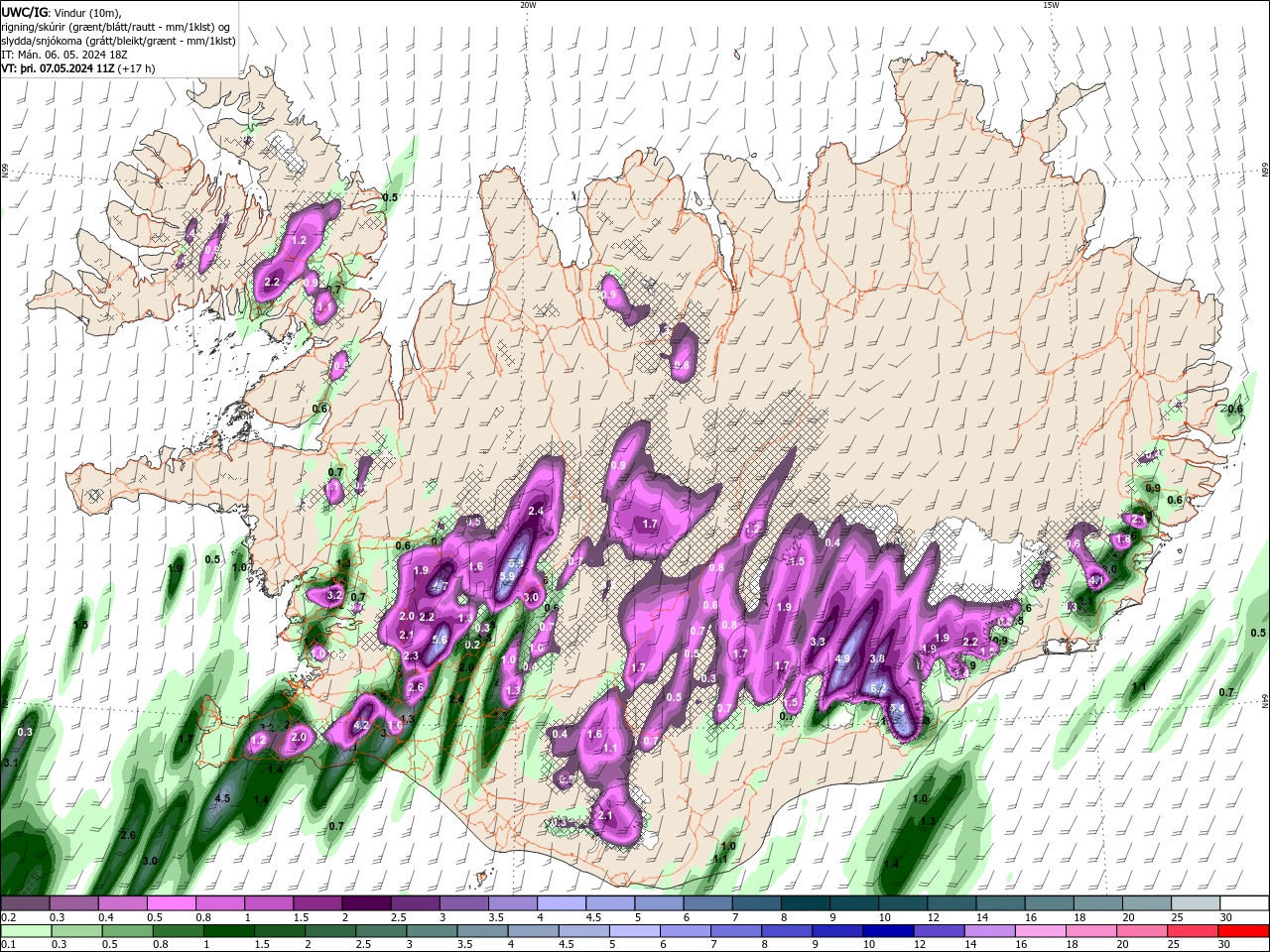Click the "5.9" precipitation value on the map

506,576
